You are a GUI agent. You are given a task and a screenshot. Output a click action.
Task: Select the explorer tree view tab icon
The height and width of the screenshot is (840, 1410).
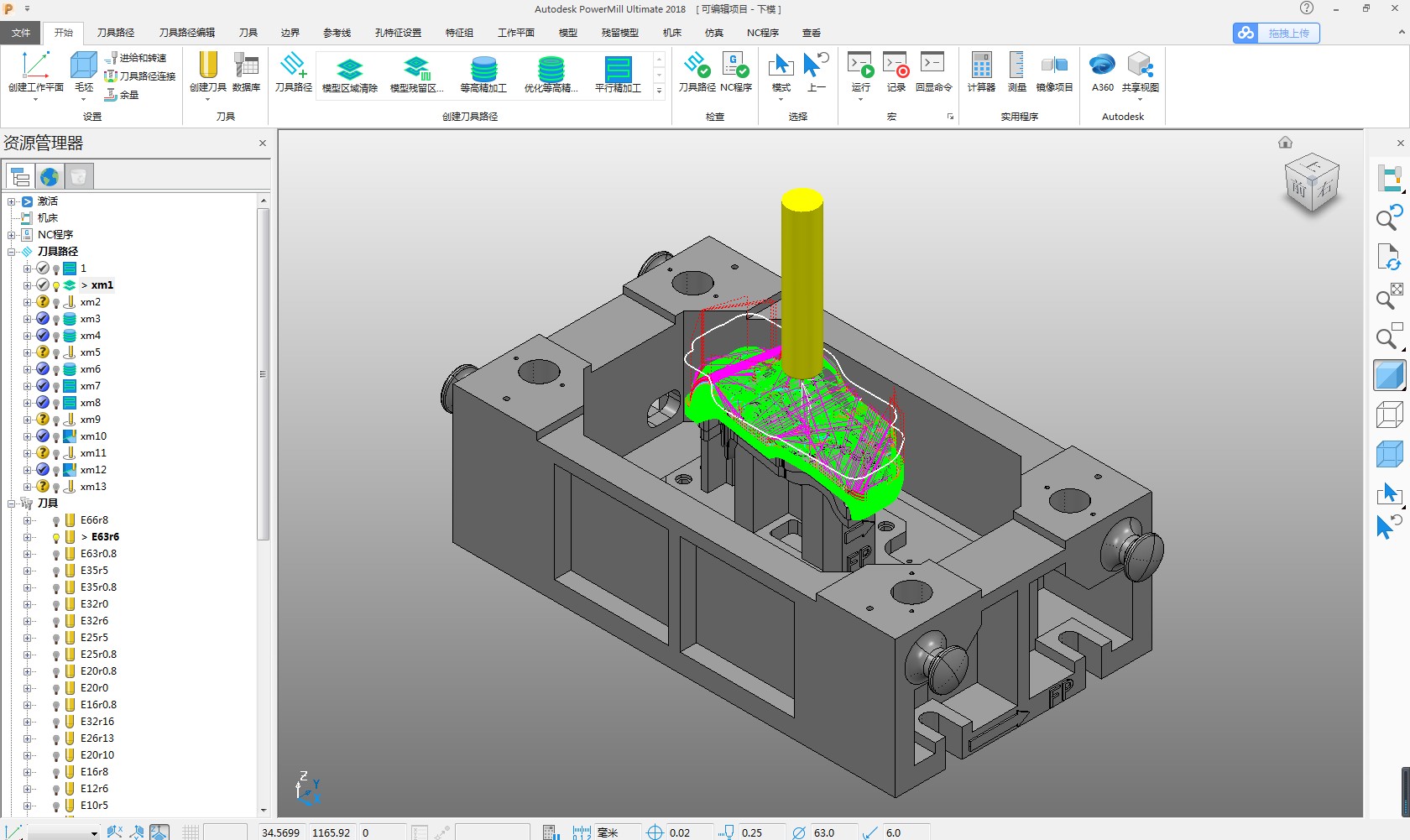[x=20, y=177]
